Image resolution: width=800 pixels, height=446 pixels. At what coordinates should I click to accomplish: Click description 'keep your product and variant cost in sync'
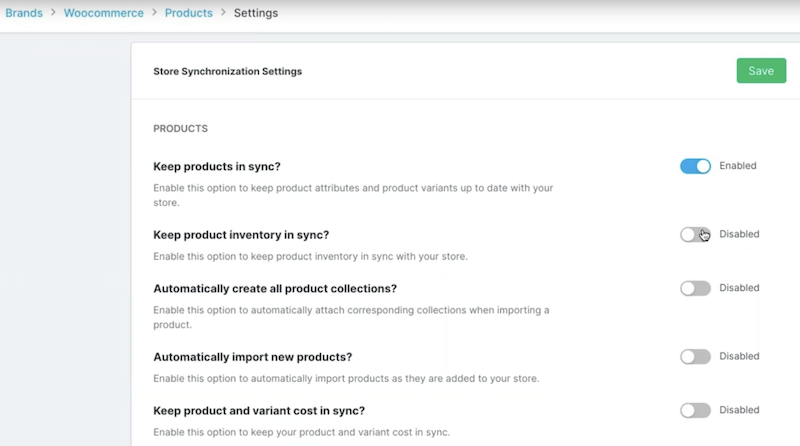point(302,432)
